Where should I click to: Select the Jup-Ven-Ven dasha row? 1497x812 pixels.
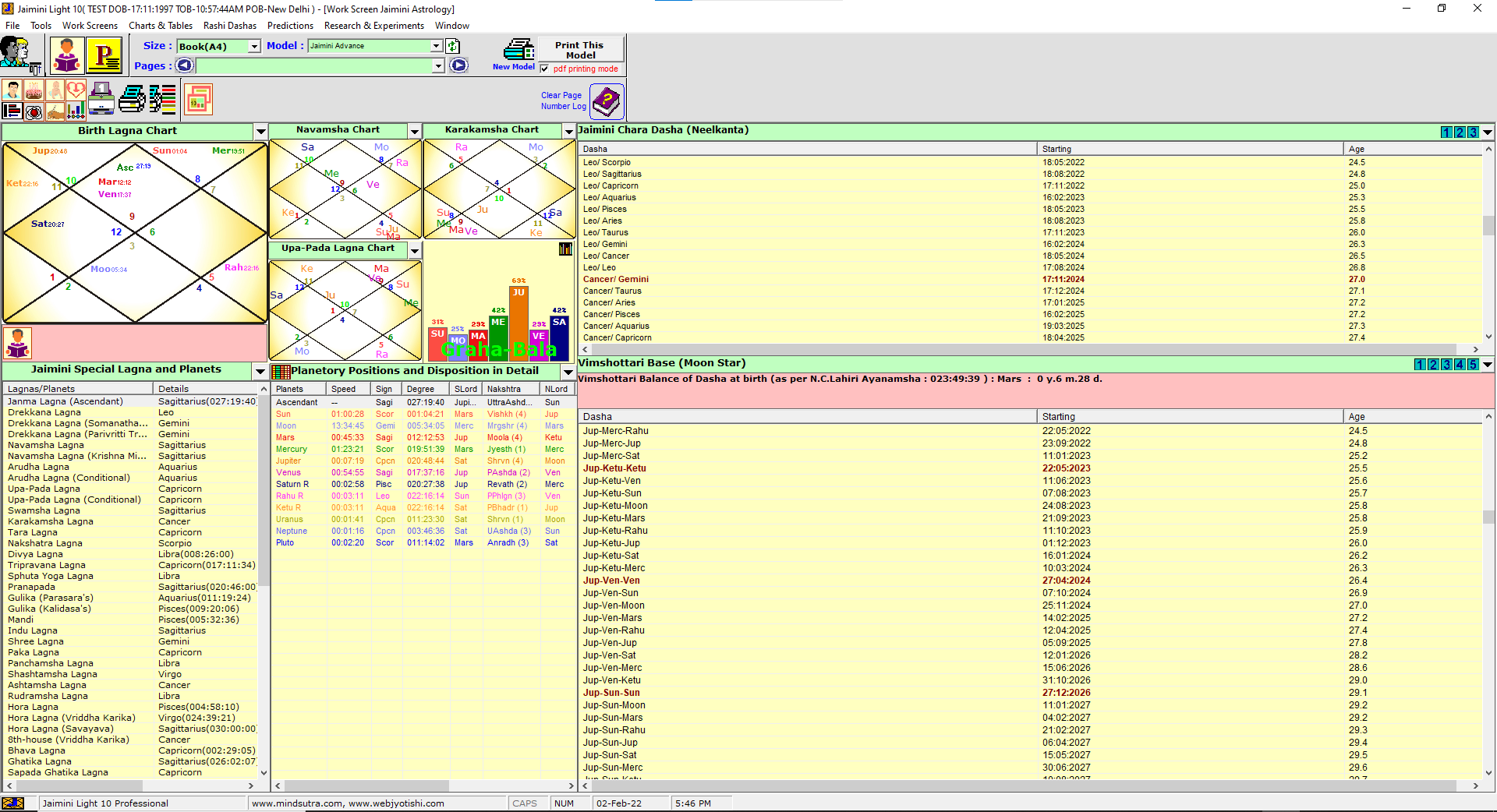click(1029, 581)
